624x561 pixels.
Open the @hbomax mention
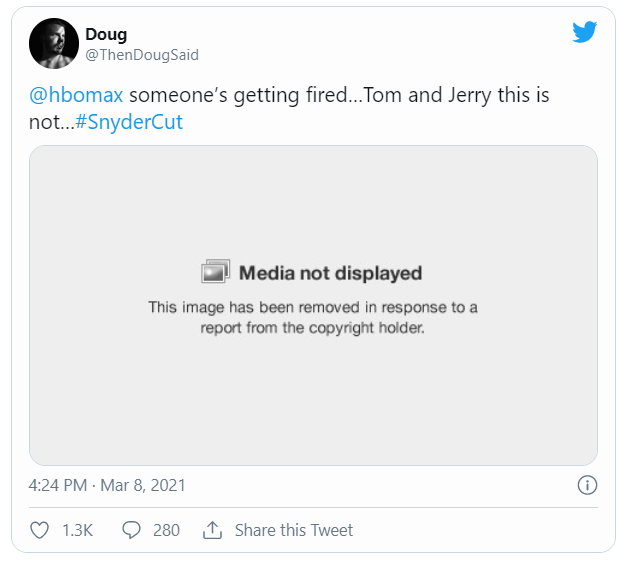click(x=76, y=97)
